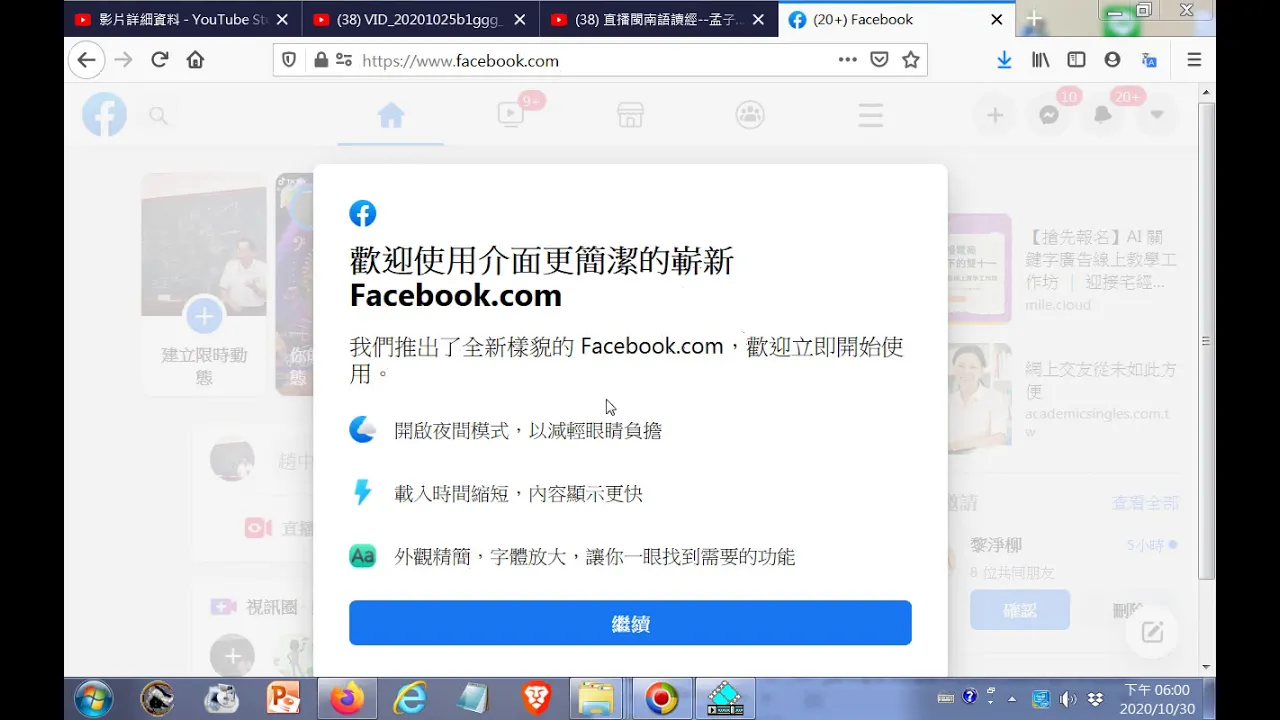Toggle the Firefox sidebar view
1280x720 pixels.
(1076, 60)
